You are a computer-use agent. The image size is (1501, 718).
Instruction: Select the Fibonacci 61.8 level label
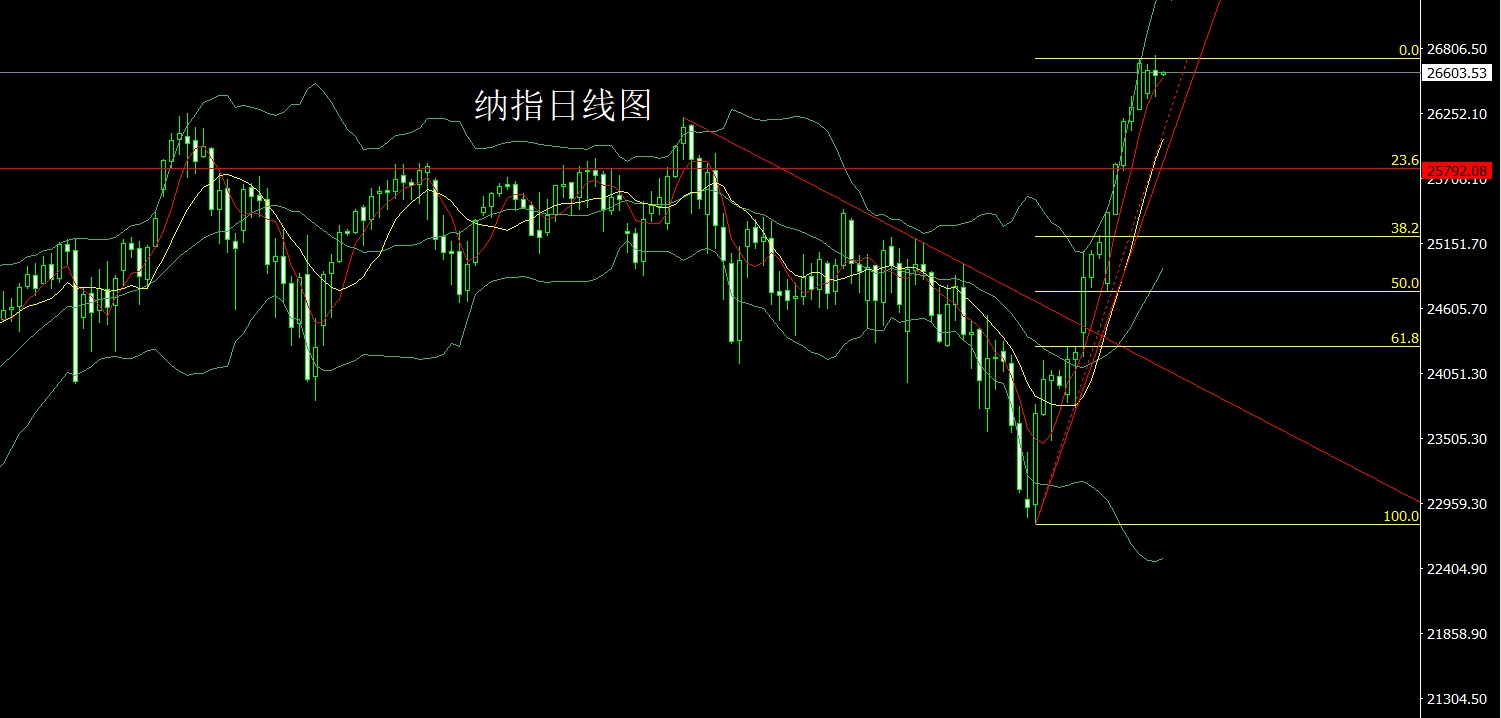pyautogui.click(x=1405, y=339)
